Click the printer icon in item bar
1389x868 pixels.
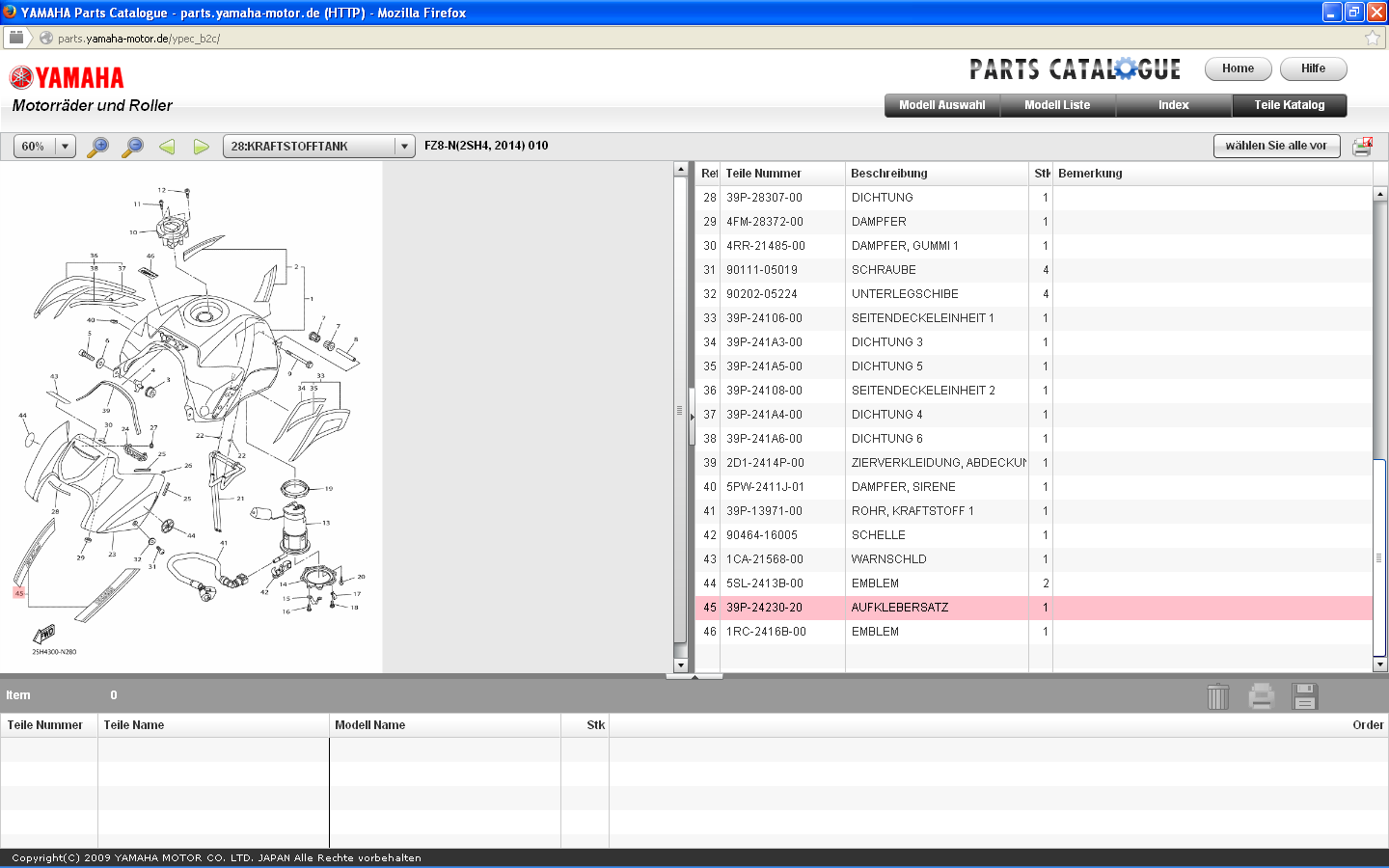[1262, 695]
